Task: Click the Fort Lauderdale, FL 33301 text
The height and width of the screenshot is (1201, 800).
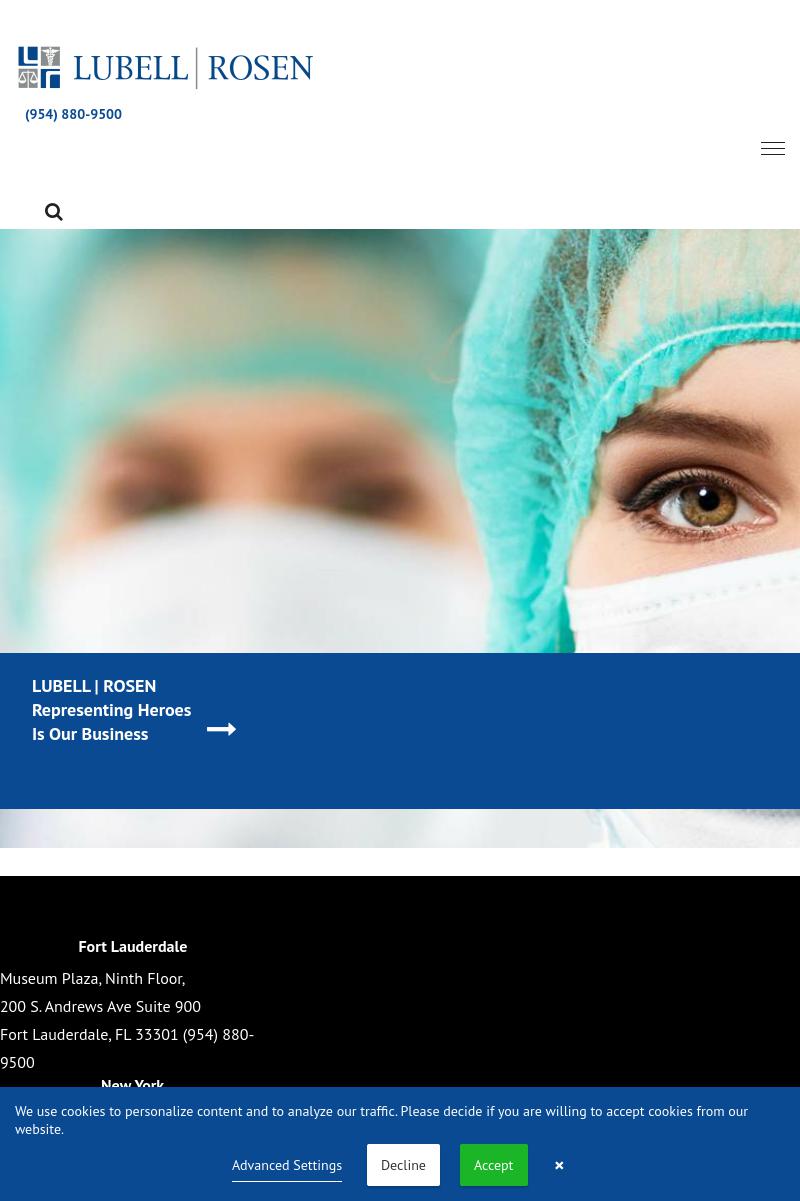Action: [89, 1034]
